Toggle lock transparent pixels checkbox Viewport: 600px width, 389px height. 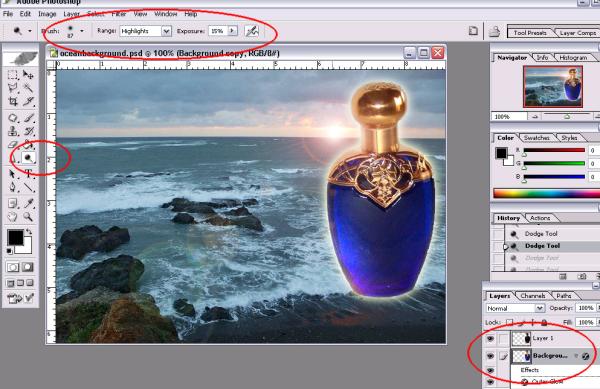510,322
